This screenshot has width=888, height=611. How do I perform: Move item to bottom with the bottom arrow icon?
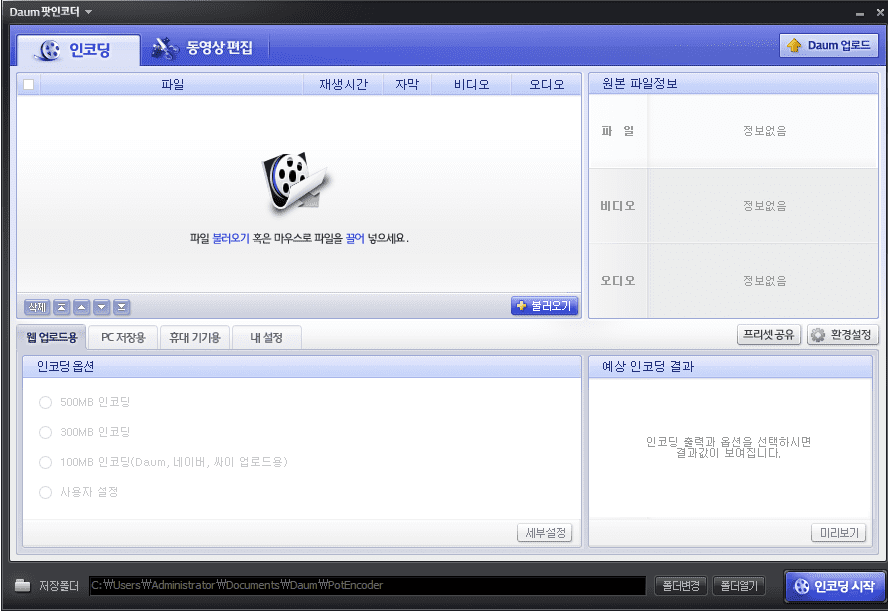pos(121,307)
